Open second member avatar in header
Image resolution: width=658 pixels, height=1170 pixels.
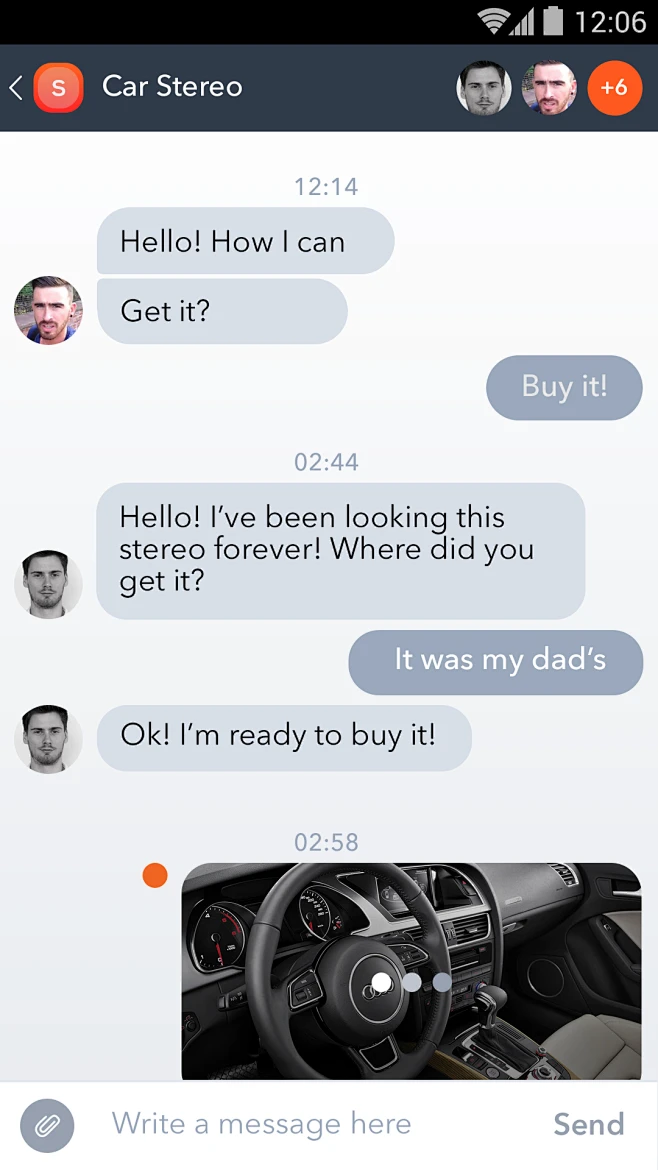[549, 88]
